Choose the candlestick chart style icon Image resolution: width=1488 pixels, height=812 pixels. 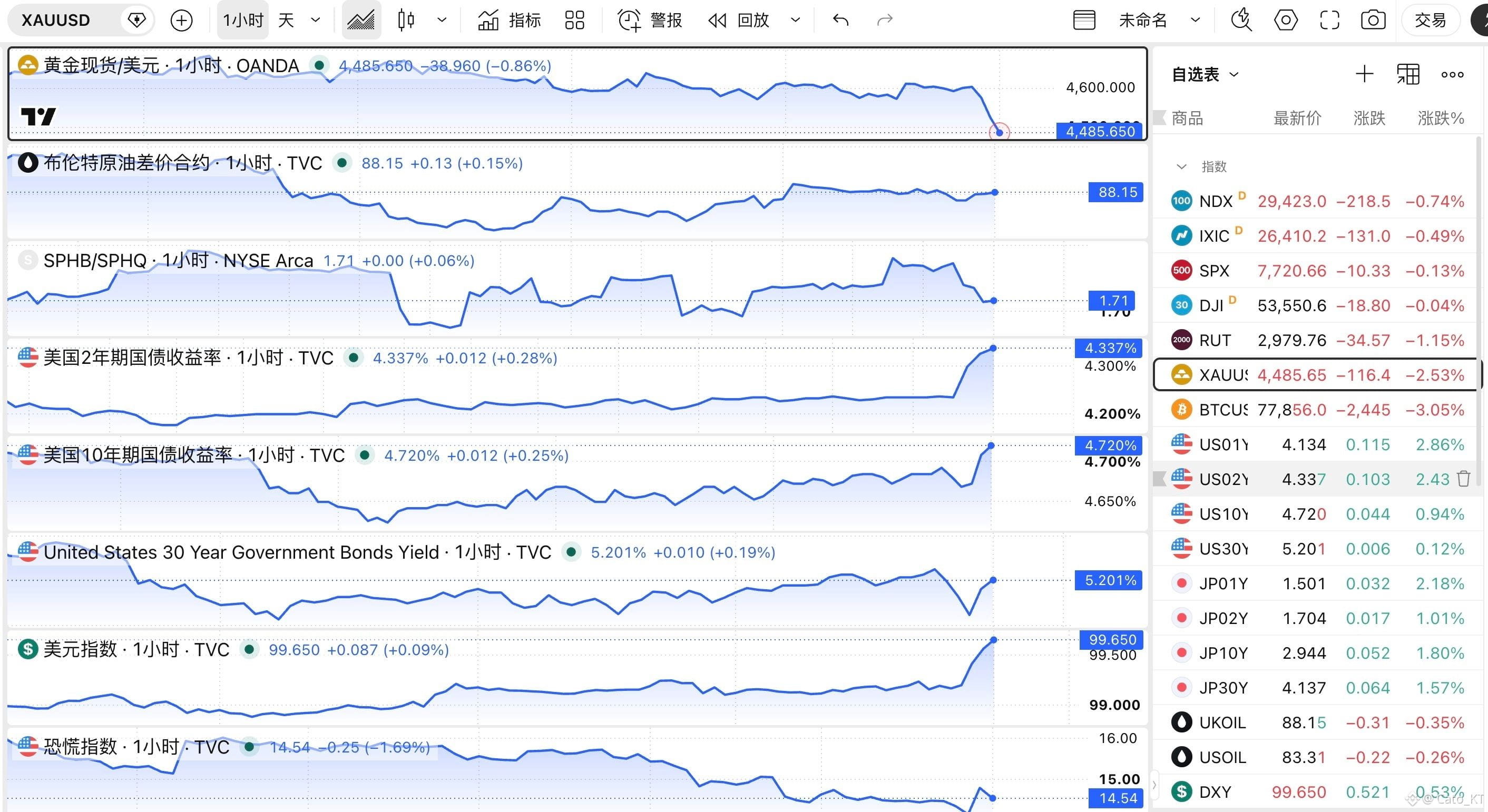(406, 20)
